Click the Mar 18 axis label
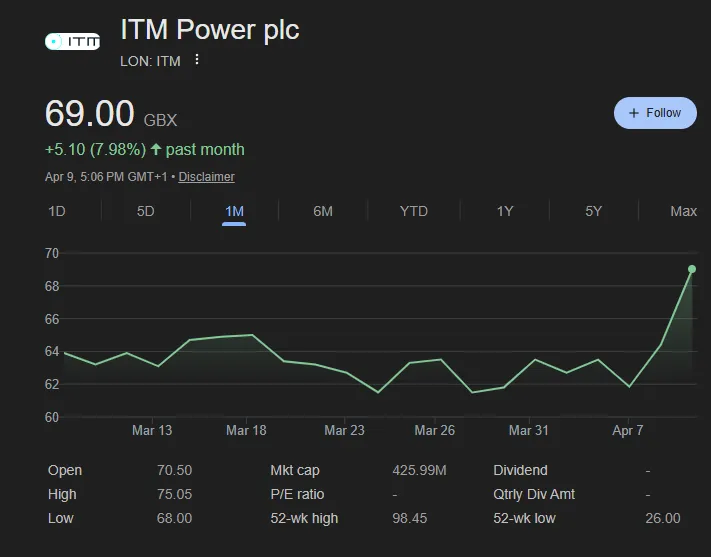Viewport: 711px width, 557px height. click(x=246, y=430)
